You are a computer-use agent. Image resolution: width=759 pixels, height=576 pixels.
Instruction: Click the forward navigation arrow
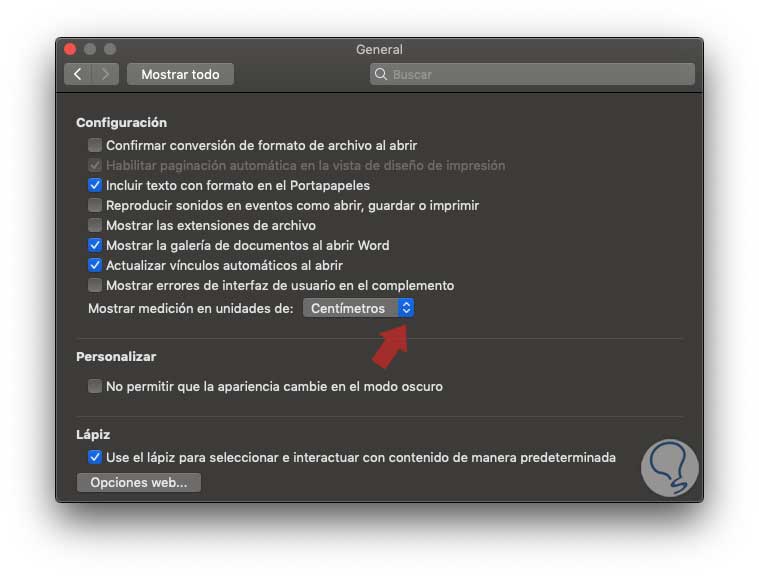(x=106, y=74)
